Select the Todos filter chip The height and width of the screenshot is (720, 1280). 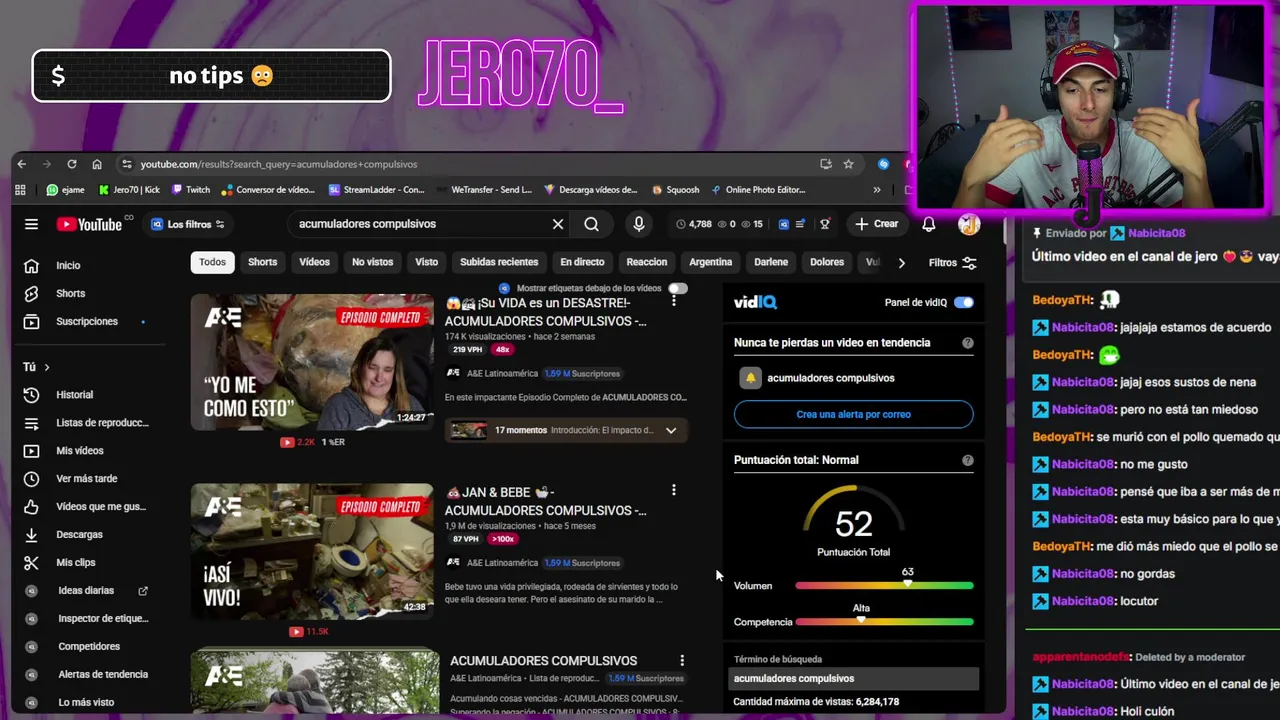(212, 262)
